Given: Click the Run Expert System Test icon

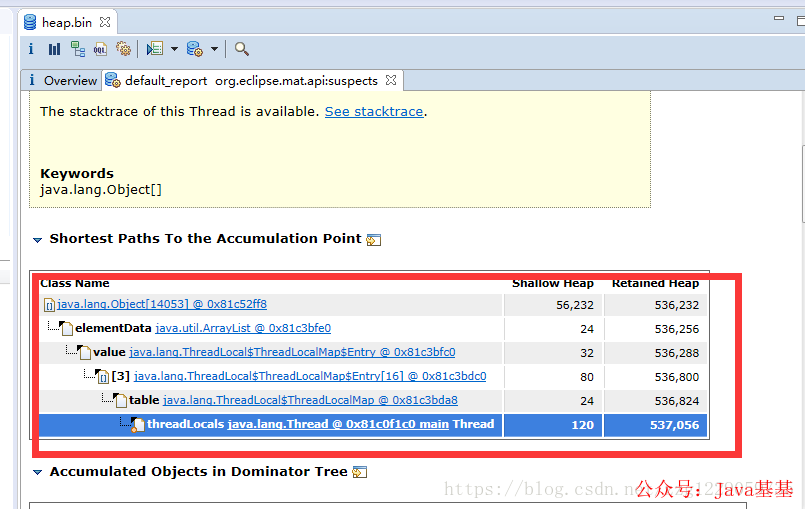Looking at the screenshot, I should pyautogui.click(x=155, y=49).
